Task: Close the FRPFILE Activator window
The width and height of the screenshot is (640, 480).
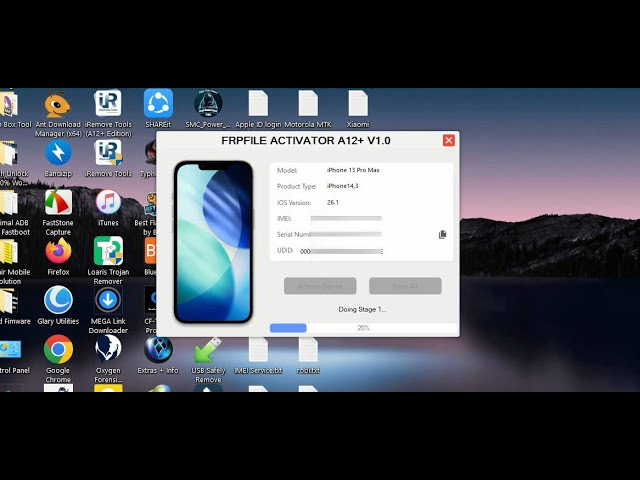Action: (x=449, y=140)
